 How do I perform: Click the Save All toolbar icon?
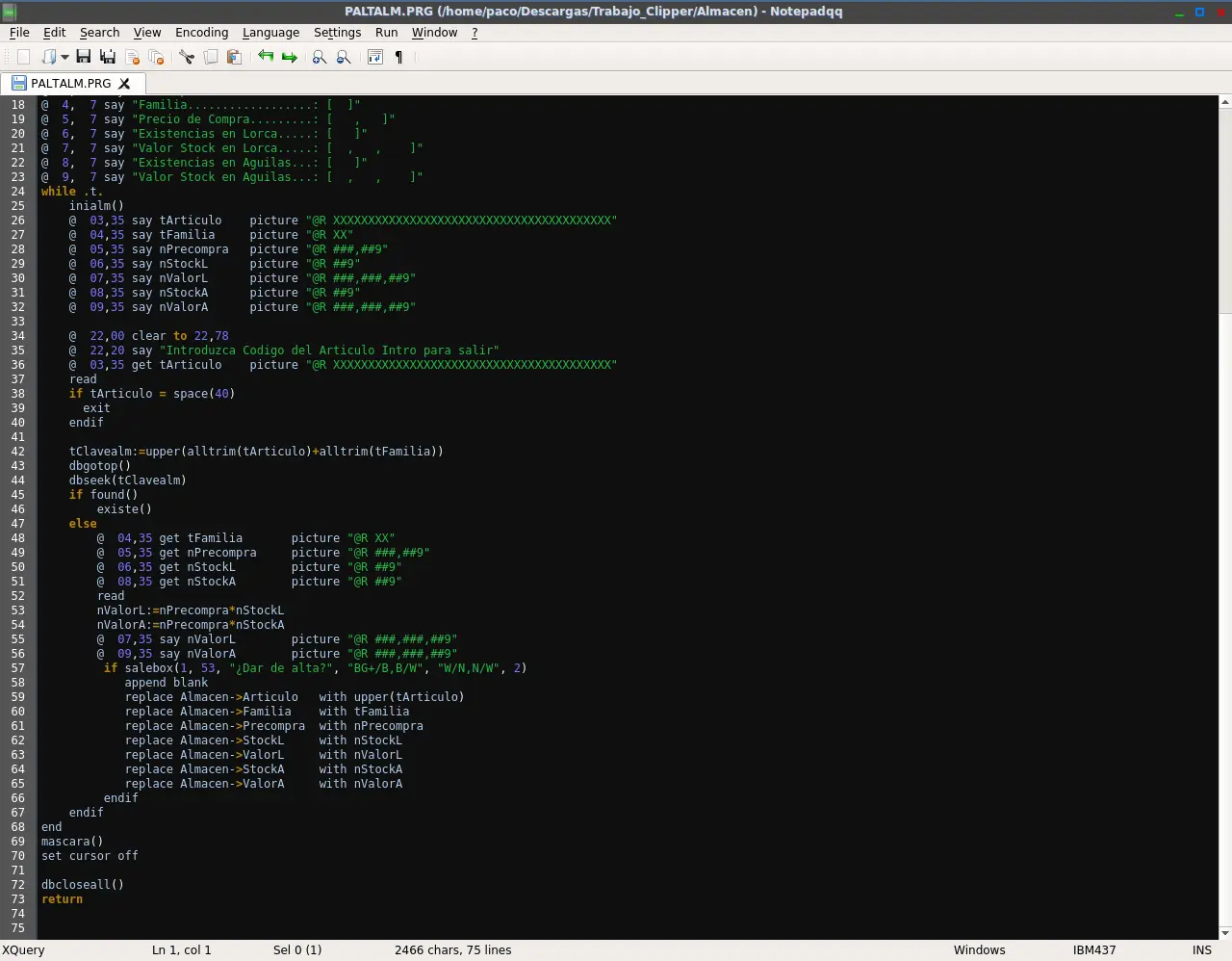[108, 57]
